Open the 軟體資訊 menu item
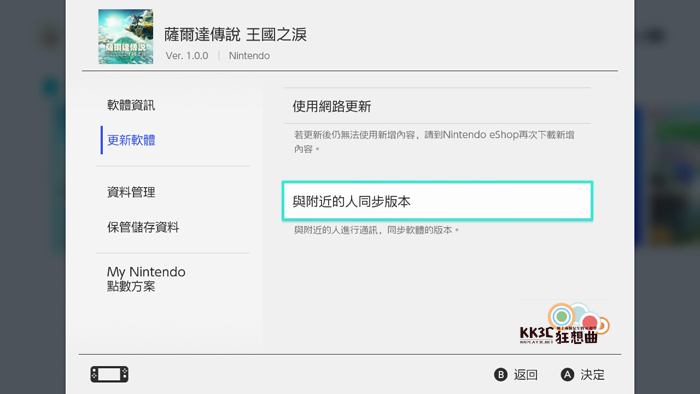This screenshot has height=394, width=700. coord(131,105)
